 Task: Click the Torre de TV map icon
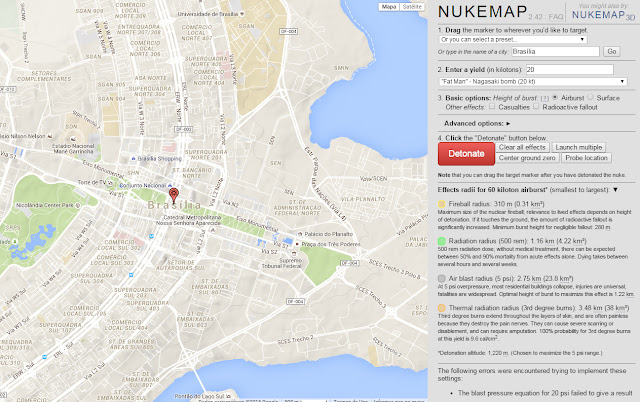pyautogui.click(x=110, y=183)
